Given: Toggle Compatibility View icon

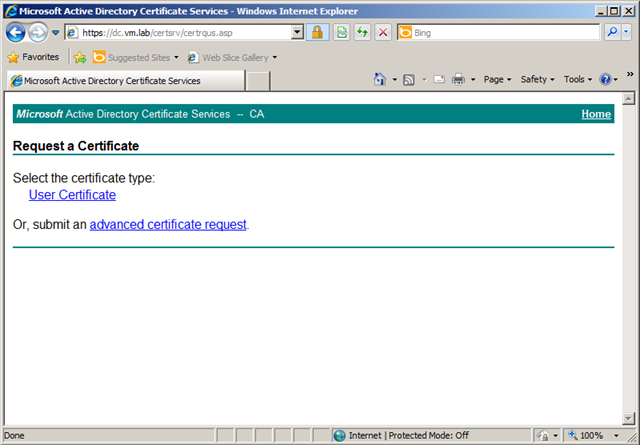Looking at the screenshot, I should pyautogui.click(x=342, y=33).
